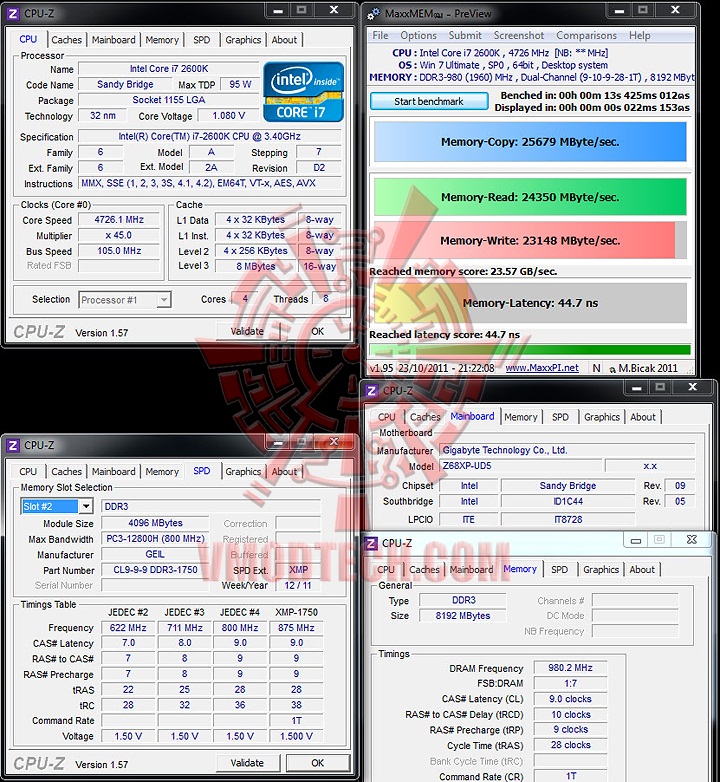This screenshot has height=782, width=720.
Task: Close the Memory CPU-Z window
Action: (692, 540)
